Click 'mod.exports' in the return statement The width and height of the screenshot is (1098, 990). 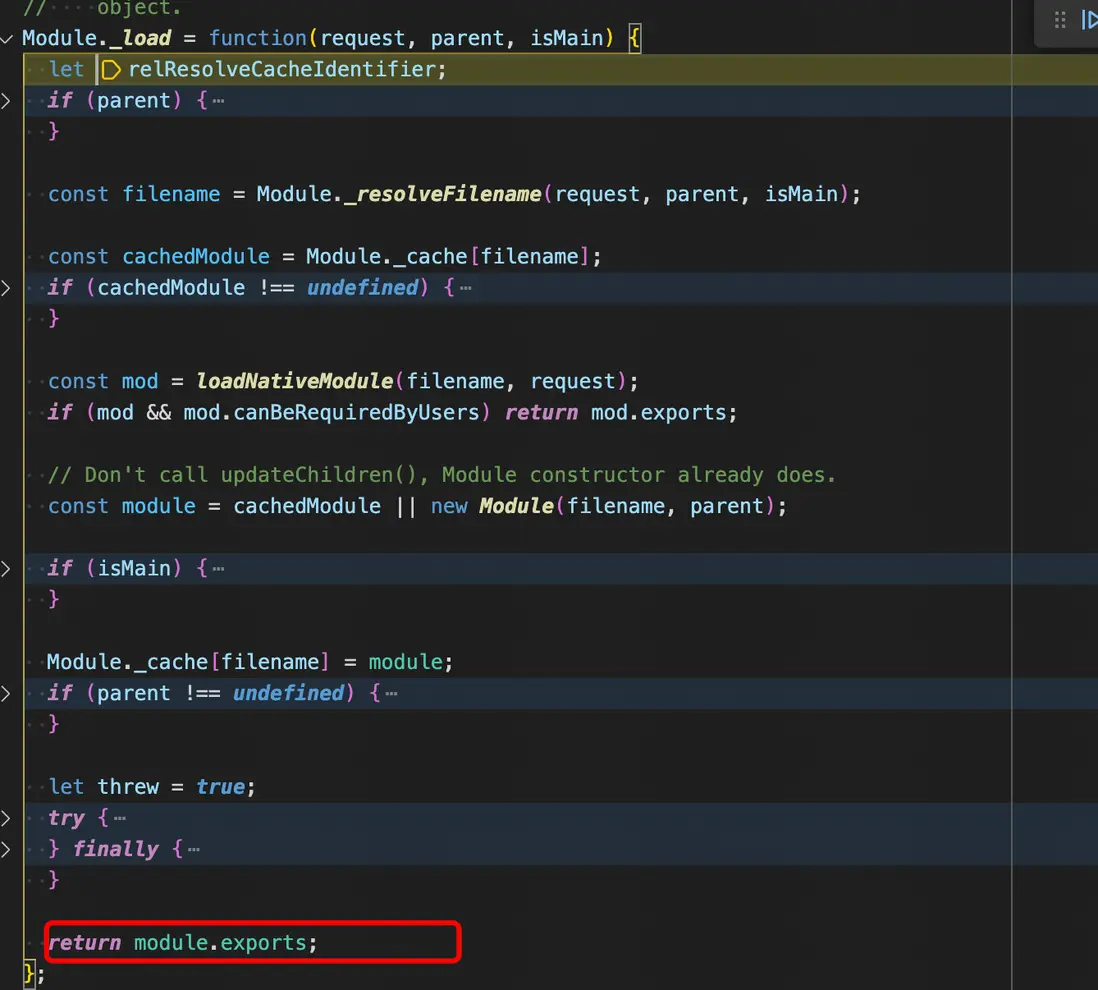tap(658, 412)
